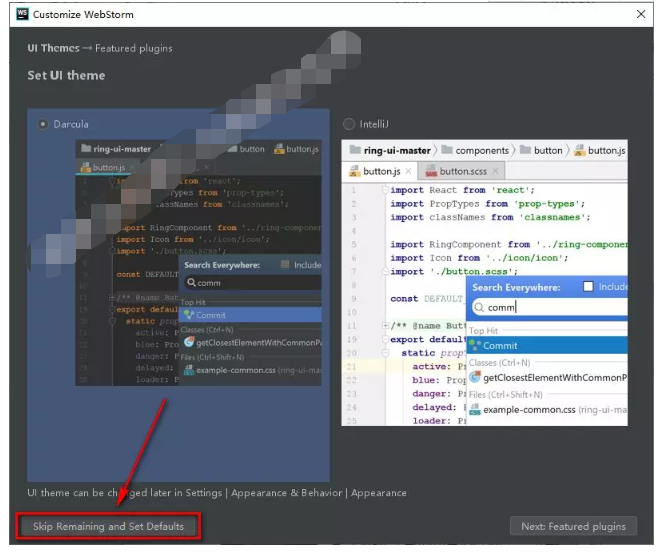Click the WebStorm logo in title bar

(x=22, y=14)
